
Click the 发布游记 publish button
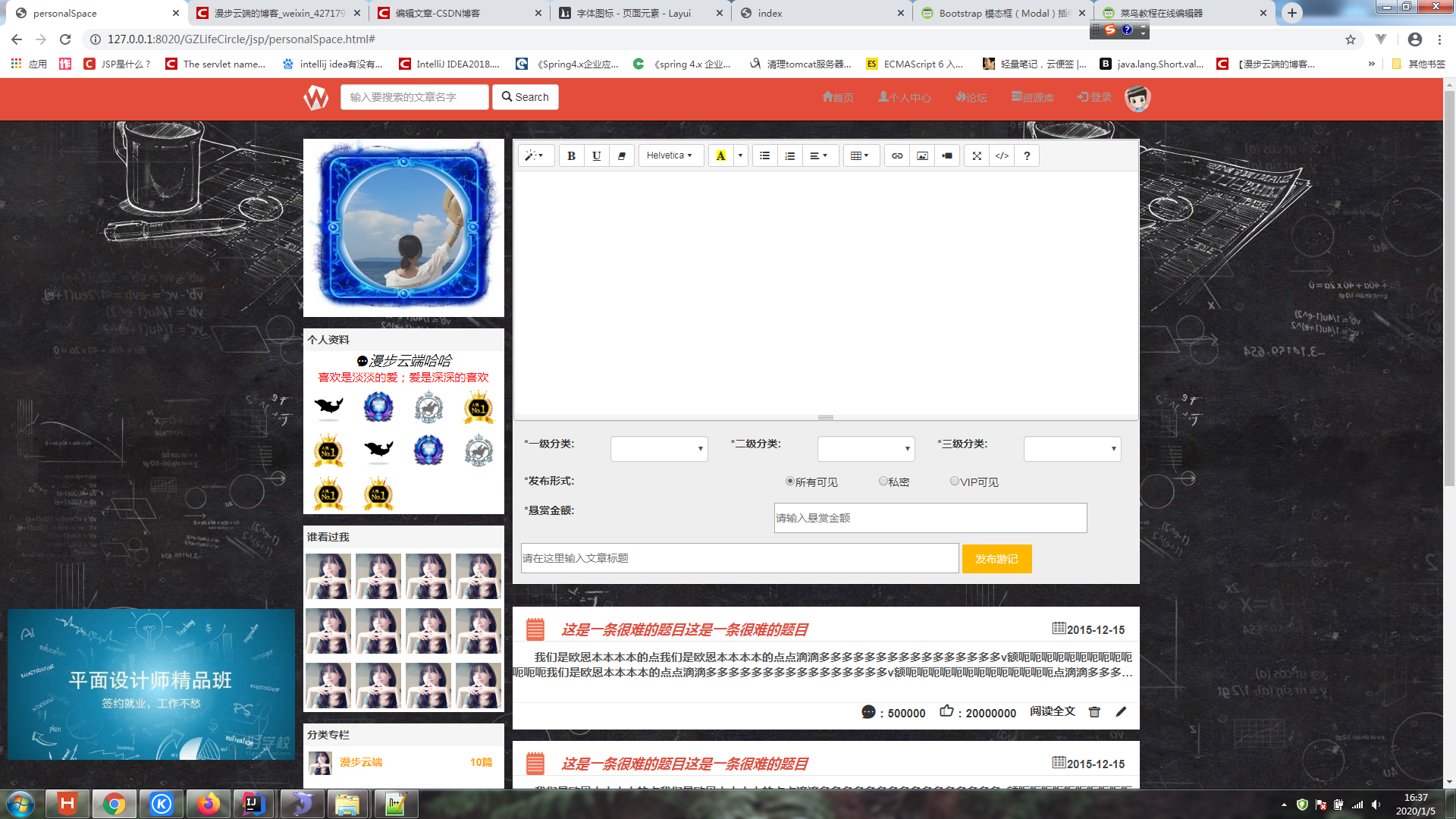point(996,559)
